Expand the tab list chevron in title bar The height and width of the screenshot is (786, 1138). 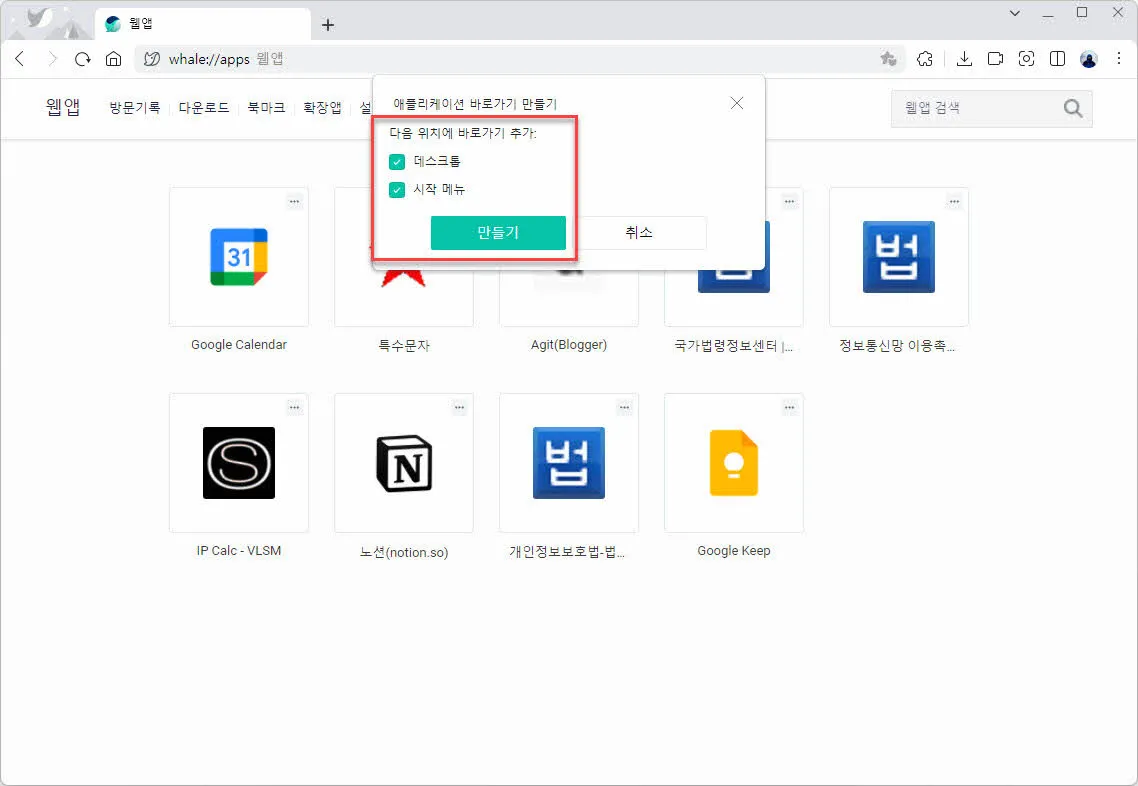click(x=1015, y=13)
